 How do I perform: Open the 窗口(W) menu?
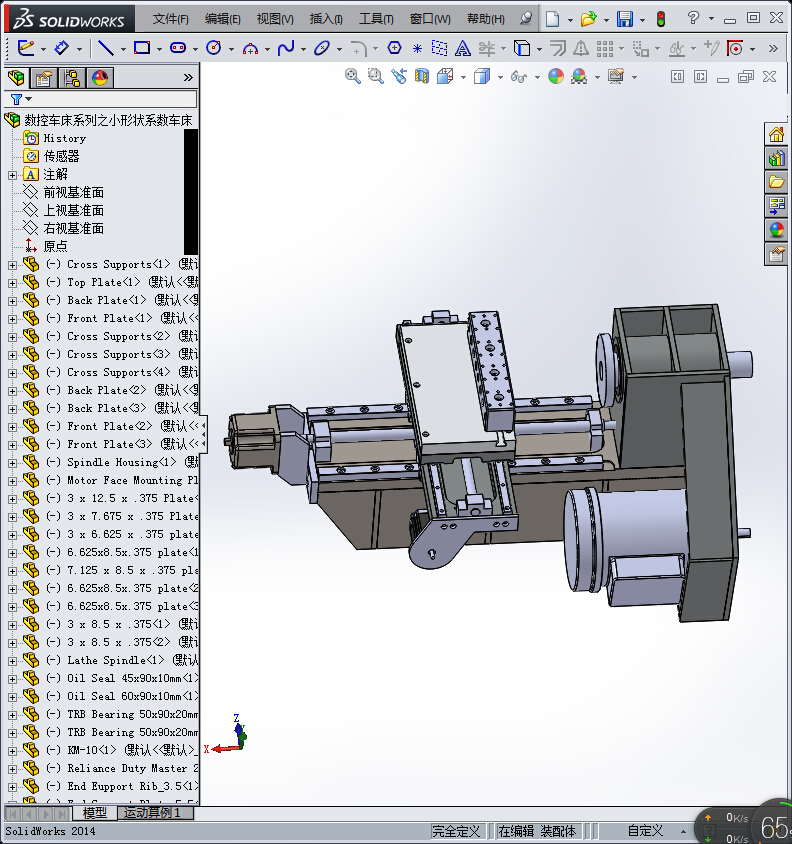(430, 19)
